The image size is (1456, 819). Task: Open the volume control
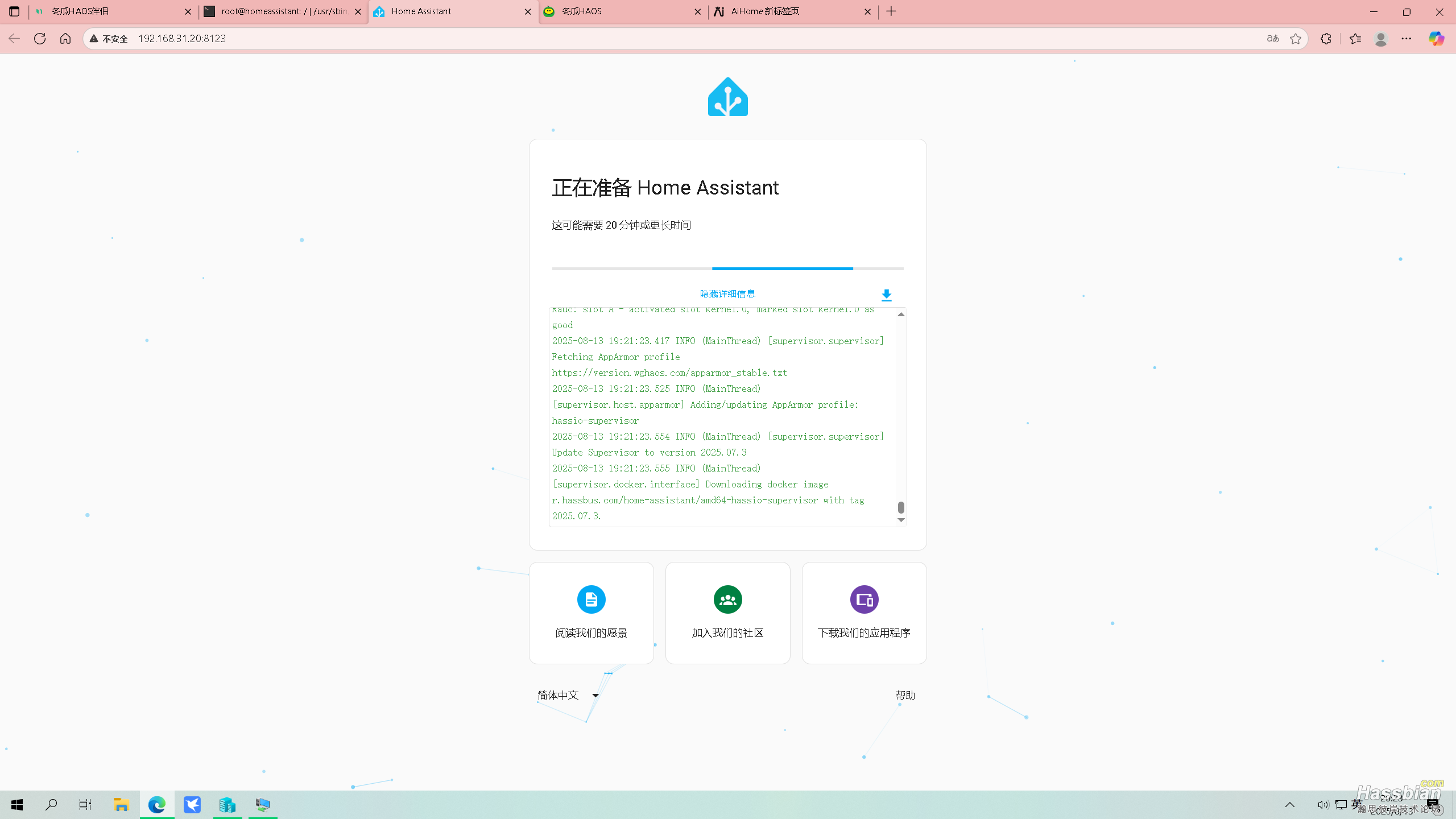(x=1322, y=805)
